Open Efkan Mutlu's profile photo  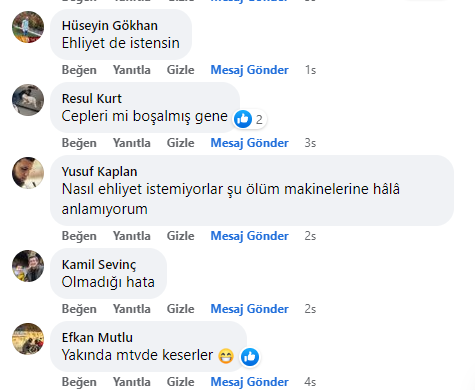click(x=28, y=339)
